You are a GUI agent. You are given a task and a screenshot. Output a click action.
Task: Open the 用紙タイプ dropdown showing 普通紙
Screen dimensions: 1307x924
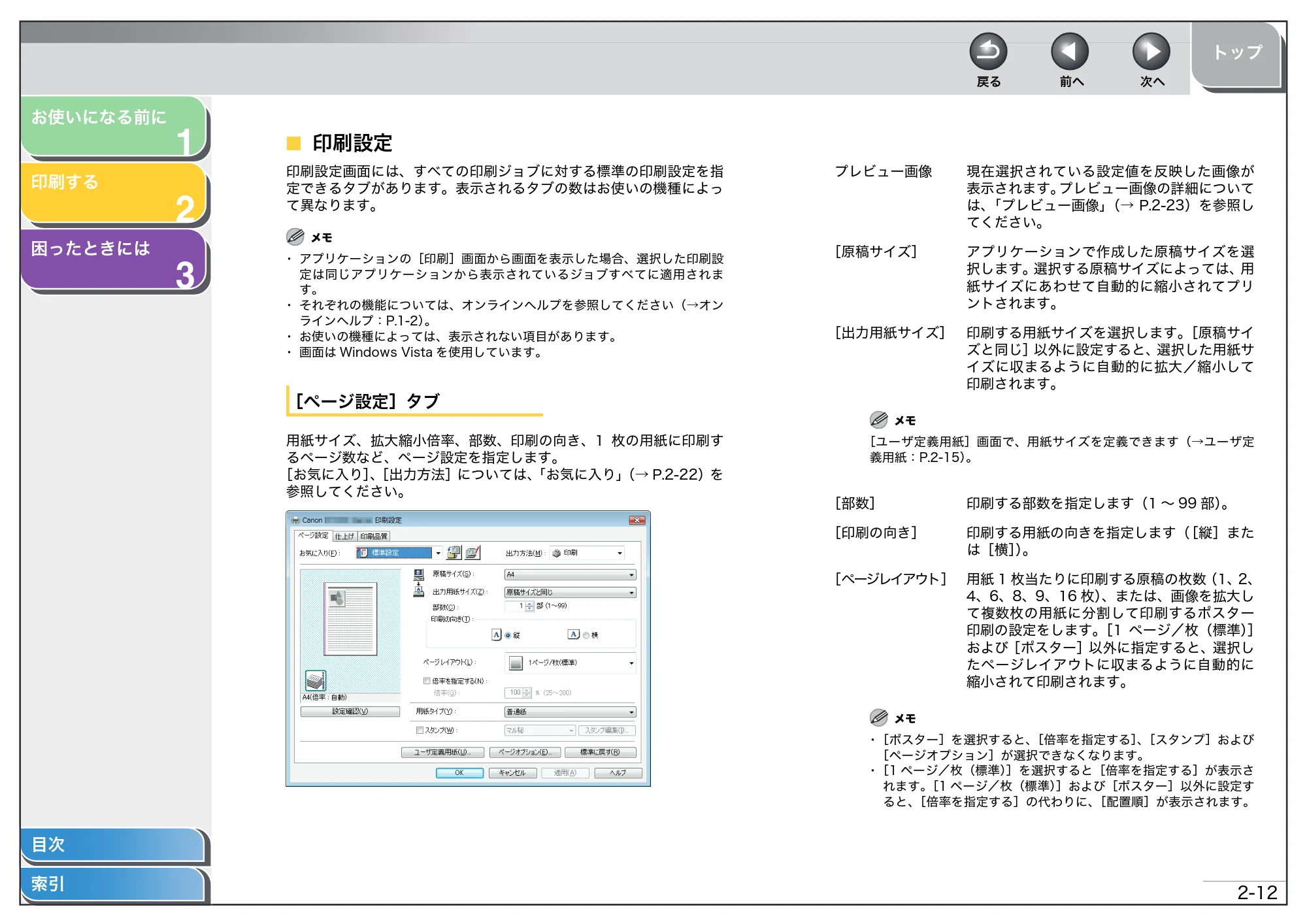[x=570, y=712]
